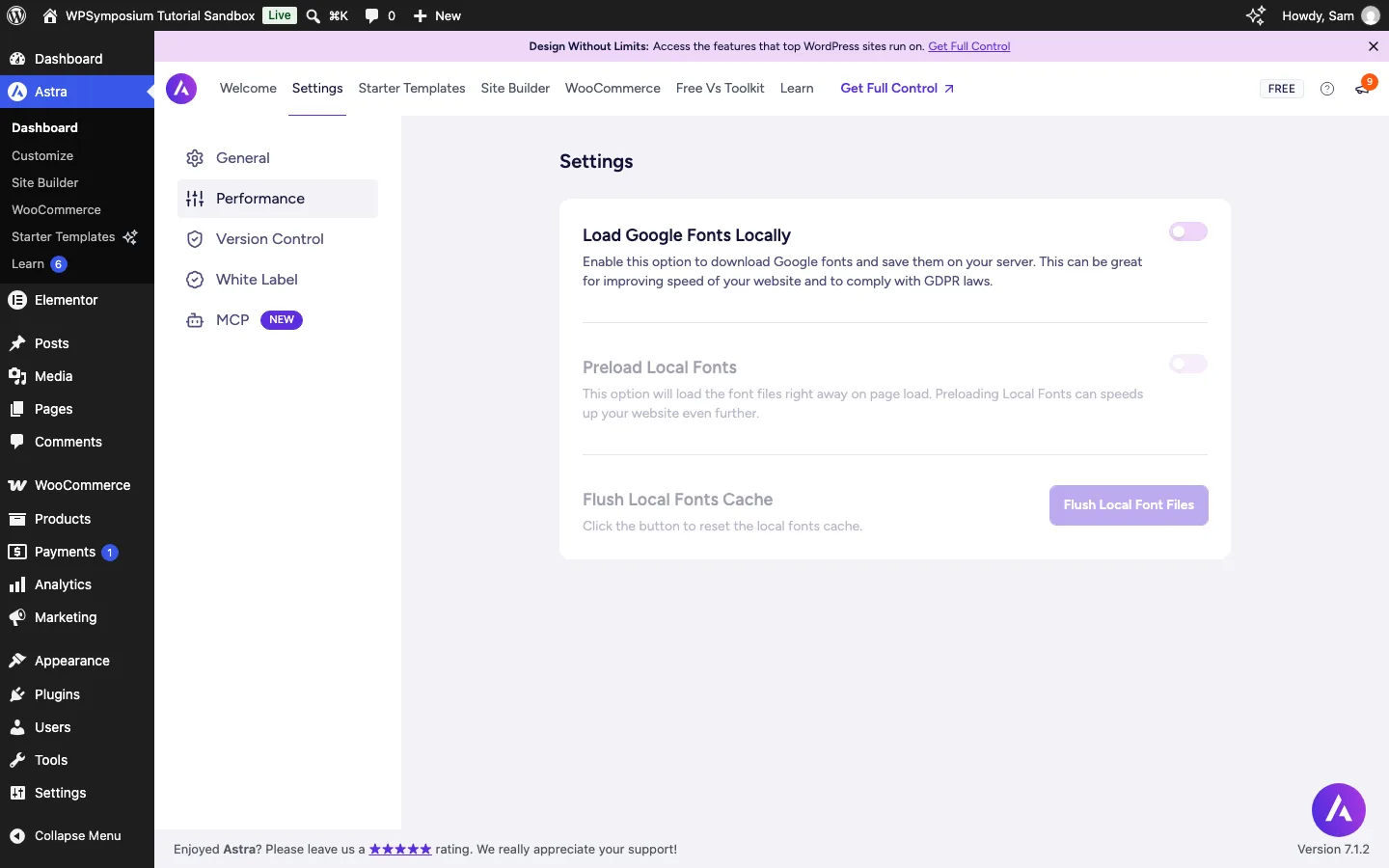The height and width of the screenshot is (868, 1389).
Task: Click the Marketing megaphone icon in sidebar
Action: 16,617
